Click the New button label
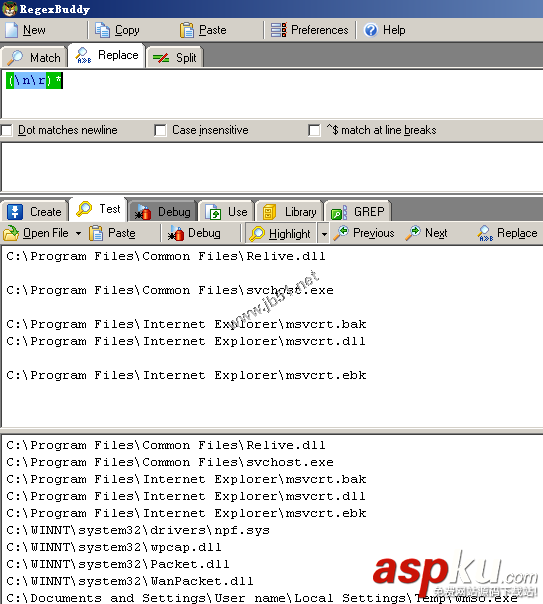This screenshot has width=543, height=604. click(34, 30)
